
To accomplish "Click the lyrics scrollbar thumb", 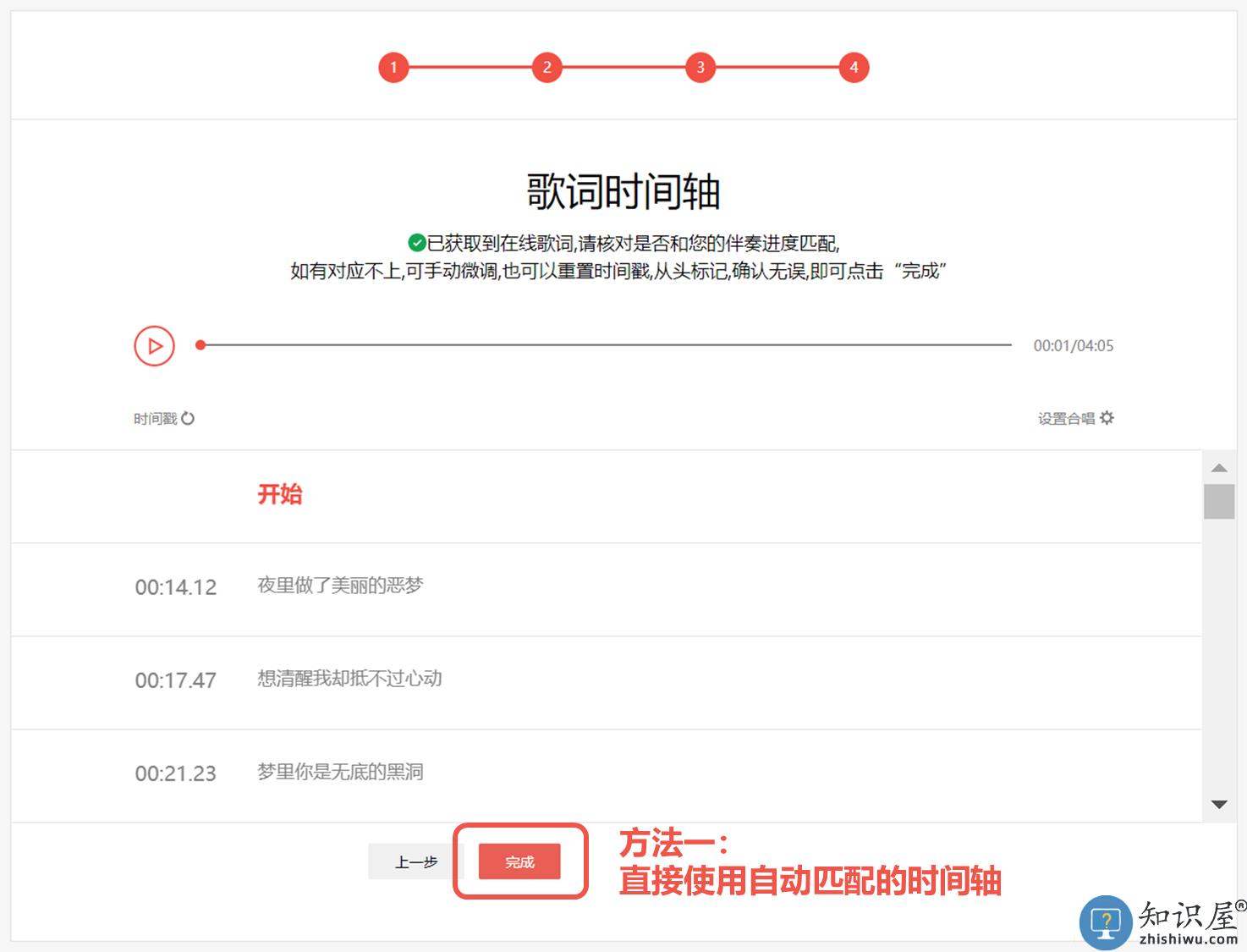I will click(1218, 501).
